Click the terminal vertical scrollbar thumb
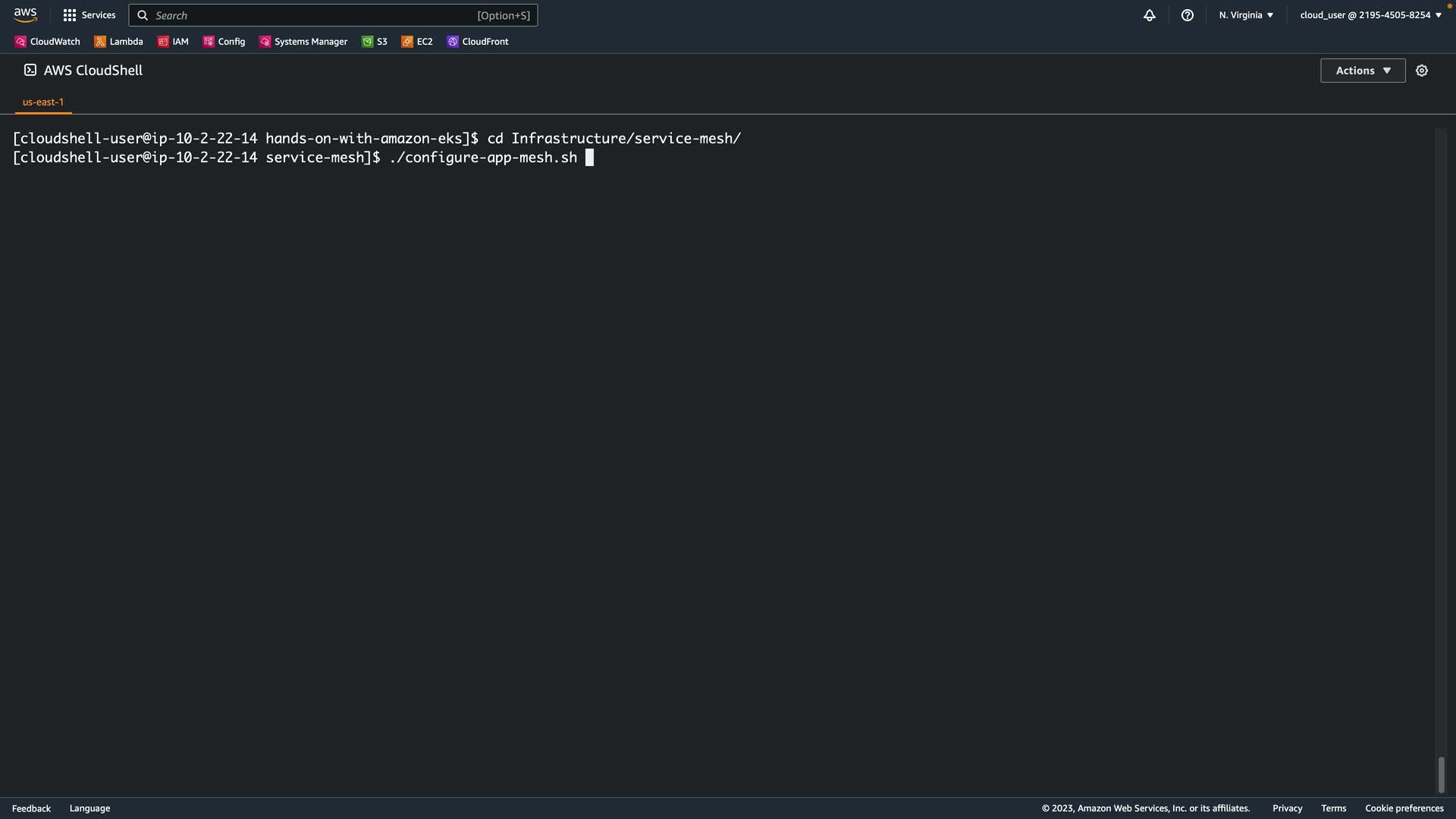This screenshot has height=819, width=1456. click(1441, 774)
